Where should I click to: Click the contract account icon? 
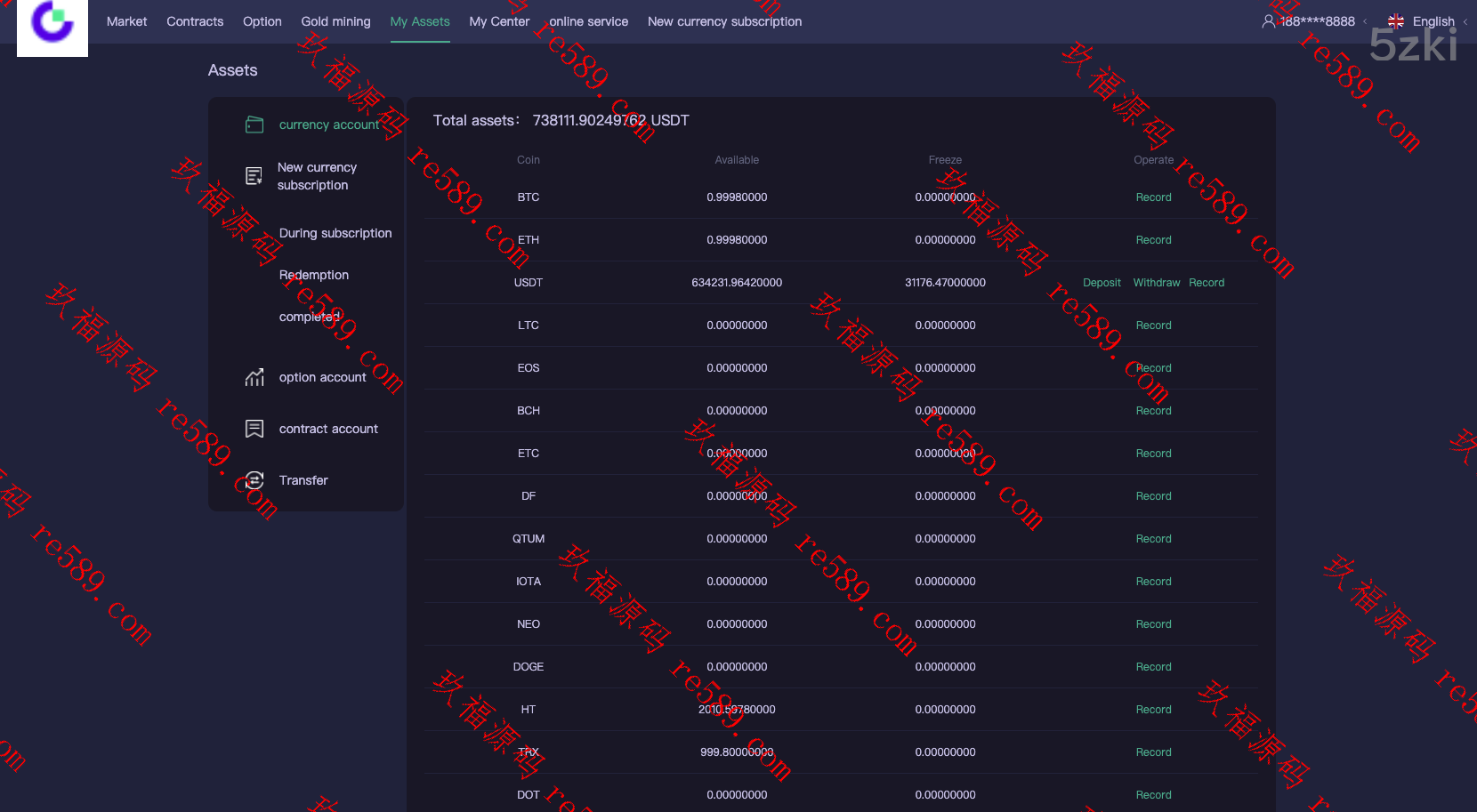click(254, 429)
